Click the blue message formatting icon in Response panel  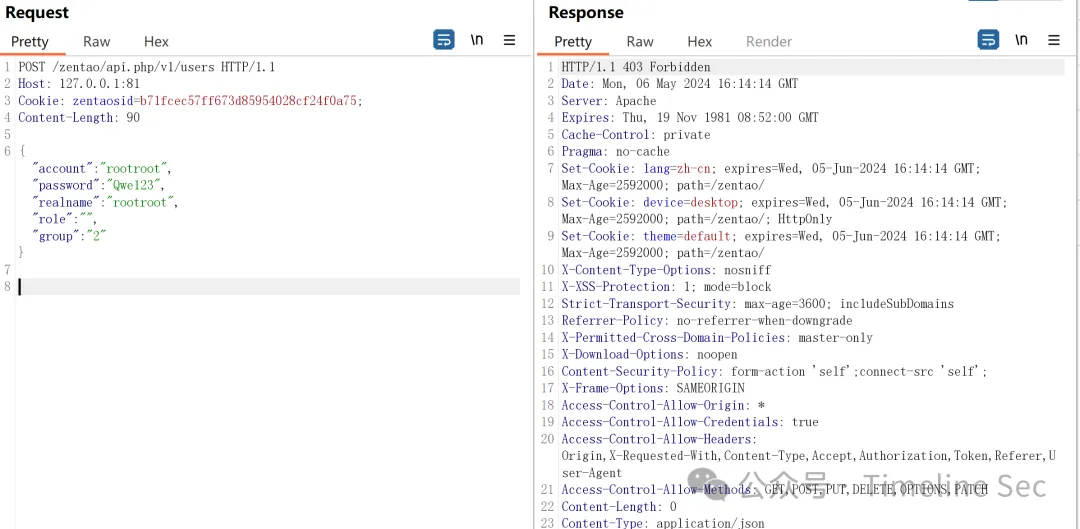[x=988, y=40]
